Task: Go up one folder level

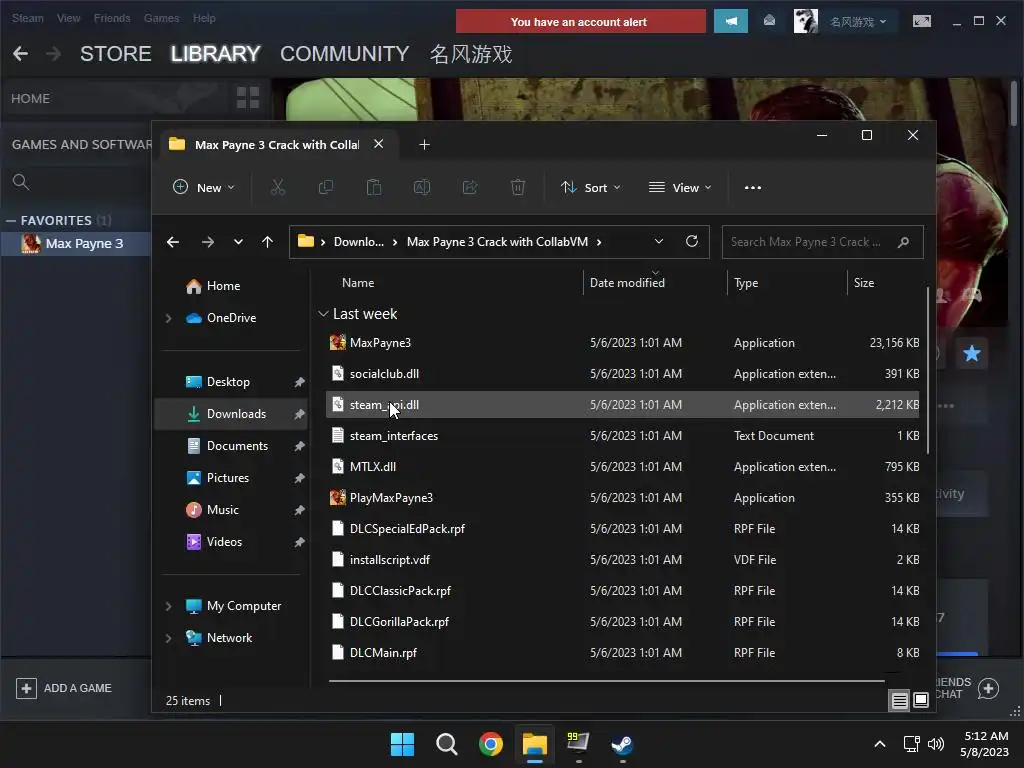Action: tap(267, 242)
